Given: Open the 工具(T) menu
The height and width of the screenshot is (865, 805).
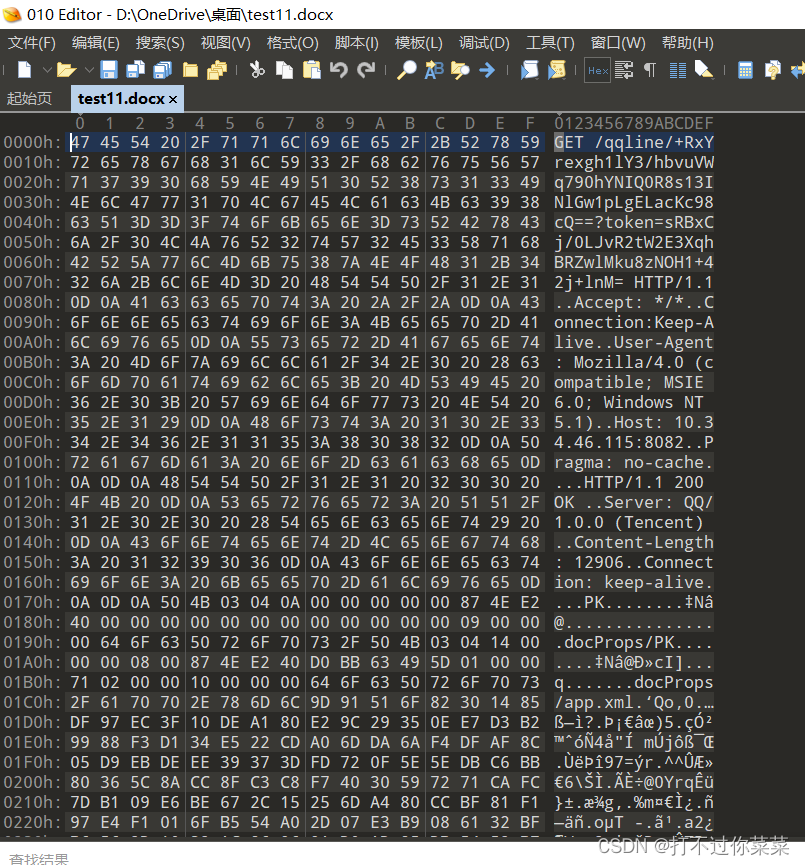Looking at the screenshot, I should pyautogui.click(x=550, y=42).
